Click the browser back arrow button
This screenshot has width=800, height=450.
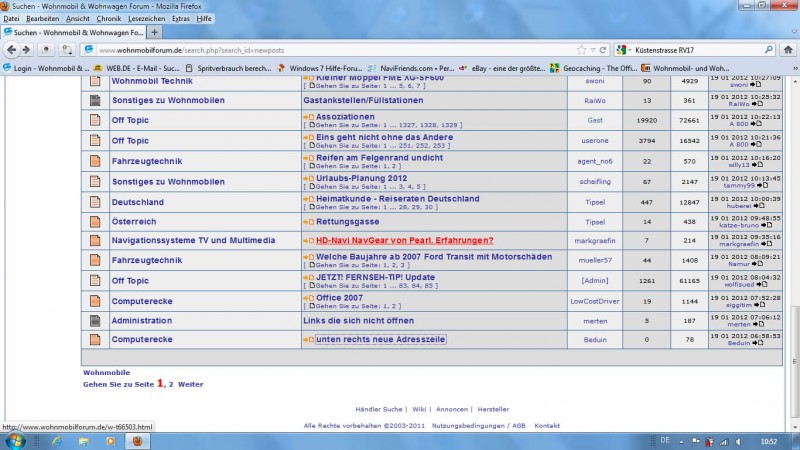[x=12, y=49]
